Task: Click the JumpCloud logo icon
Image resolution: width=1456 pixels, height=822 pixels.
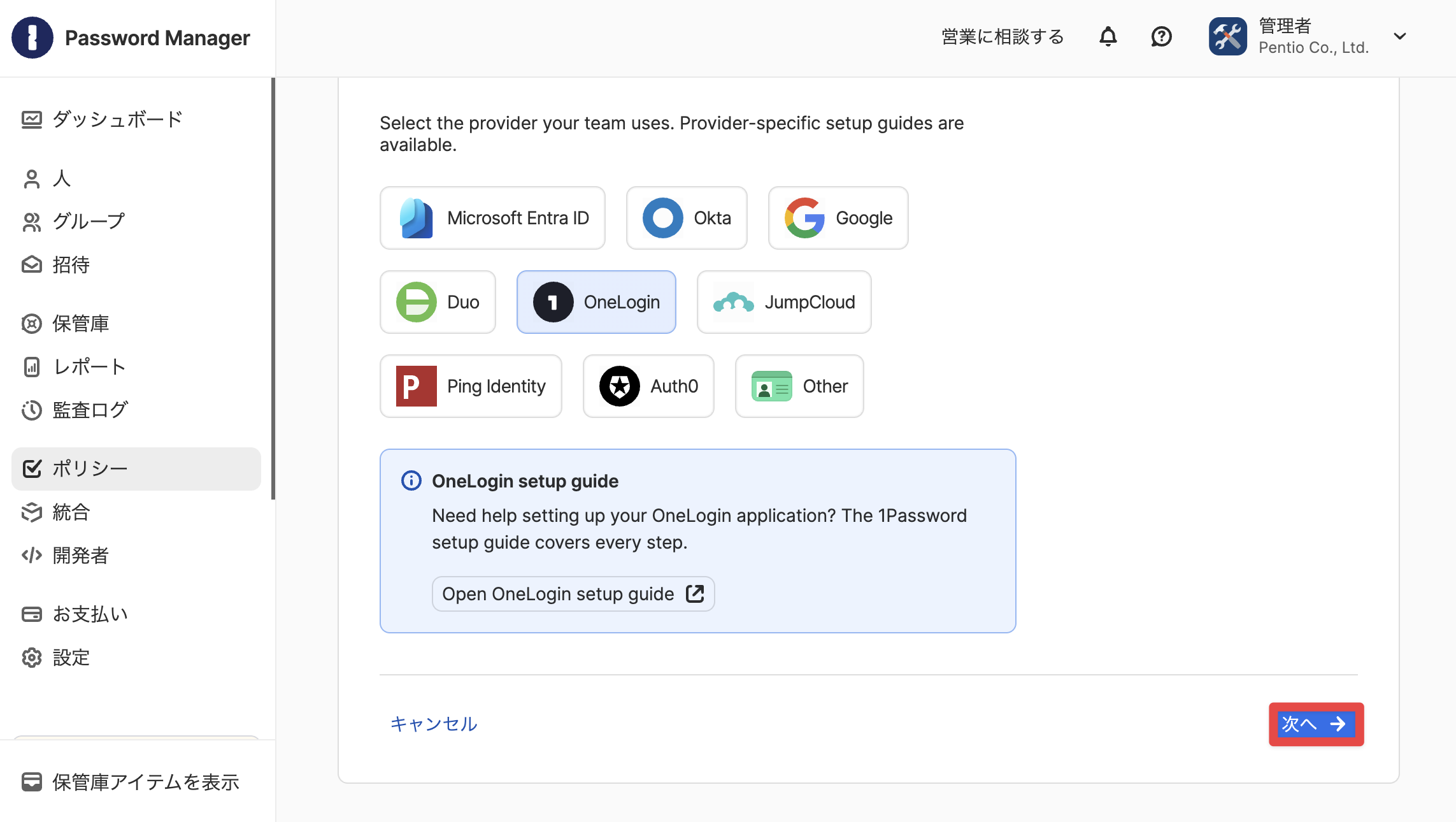Action: (x=734, y=302)
